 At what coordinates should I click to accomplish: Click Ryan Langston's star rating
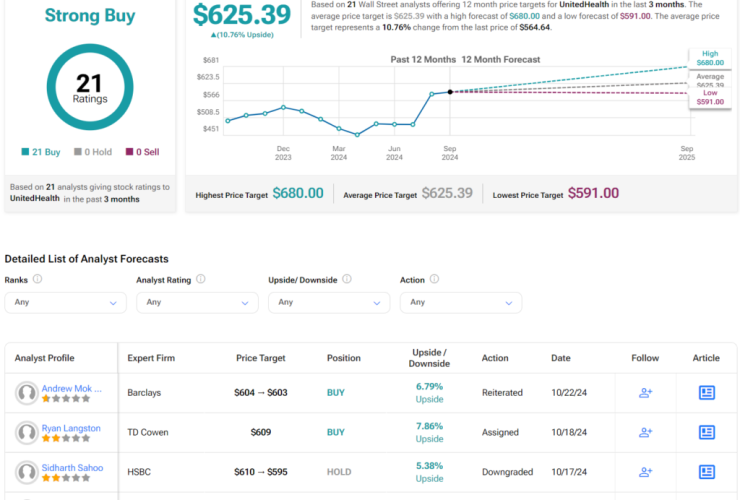pyautogui.click(x=66, y=438)
